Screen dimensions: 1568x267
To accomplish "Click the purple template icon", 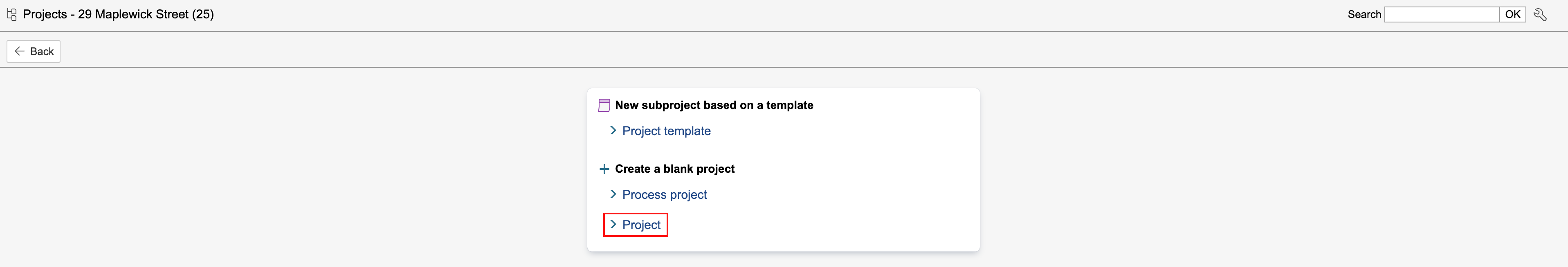I will [x=604, y=105].
